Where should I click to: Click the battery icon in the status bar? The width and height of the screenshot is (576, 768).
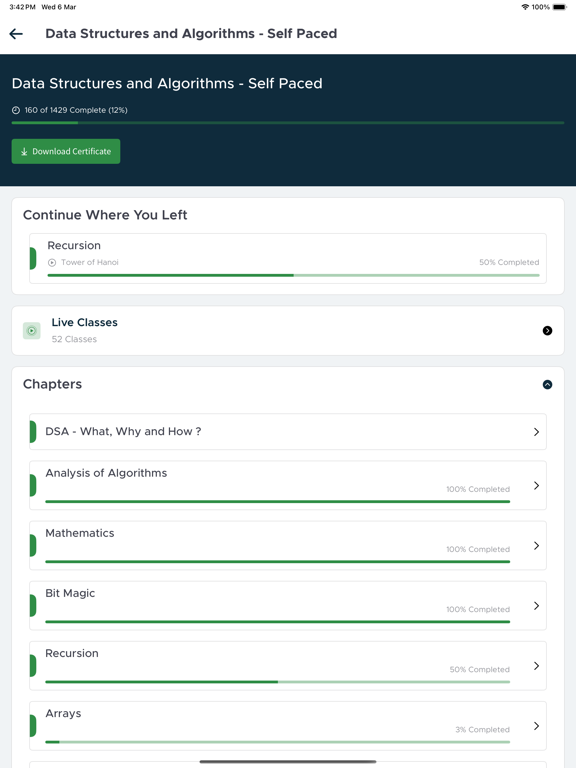559,7
